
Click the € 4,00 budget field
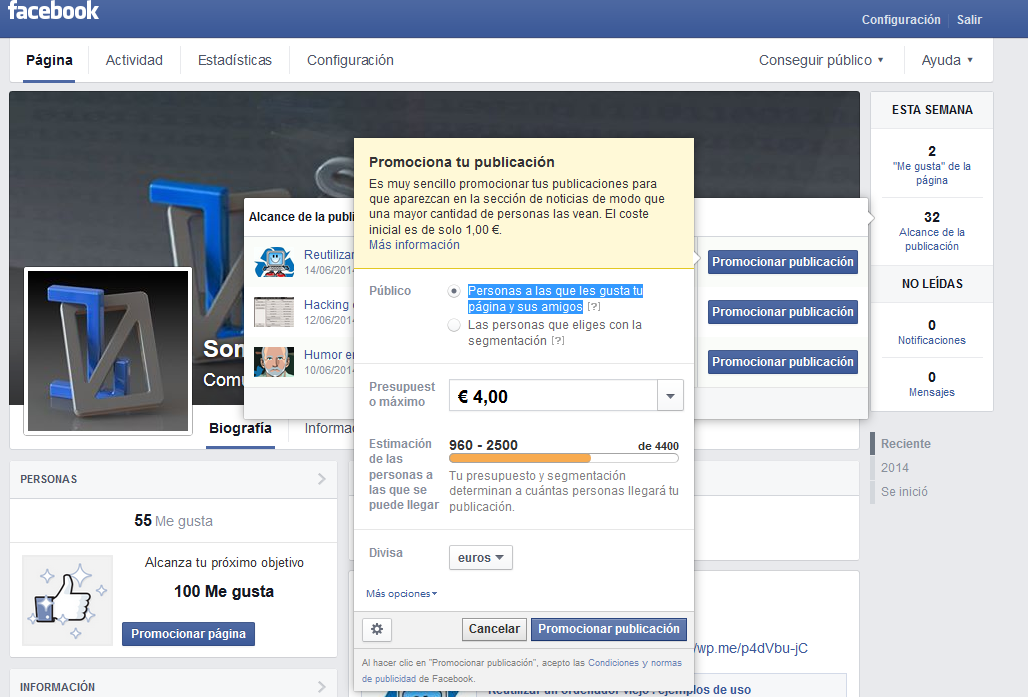click(553, 395)
